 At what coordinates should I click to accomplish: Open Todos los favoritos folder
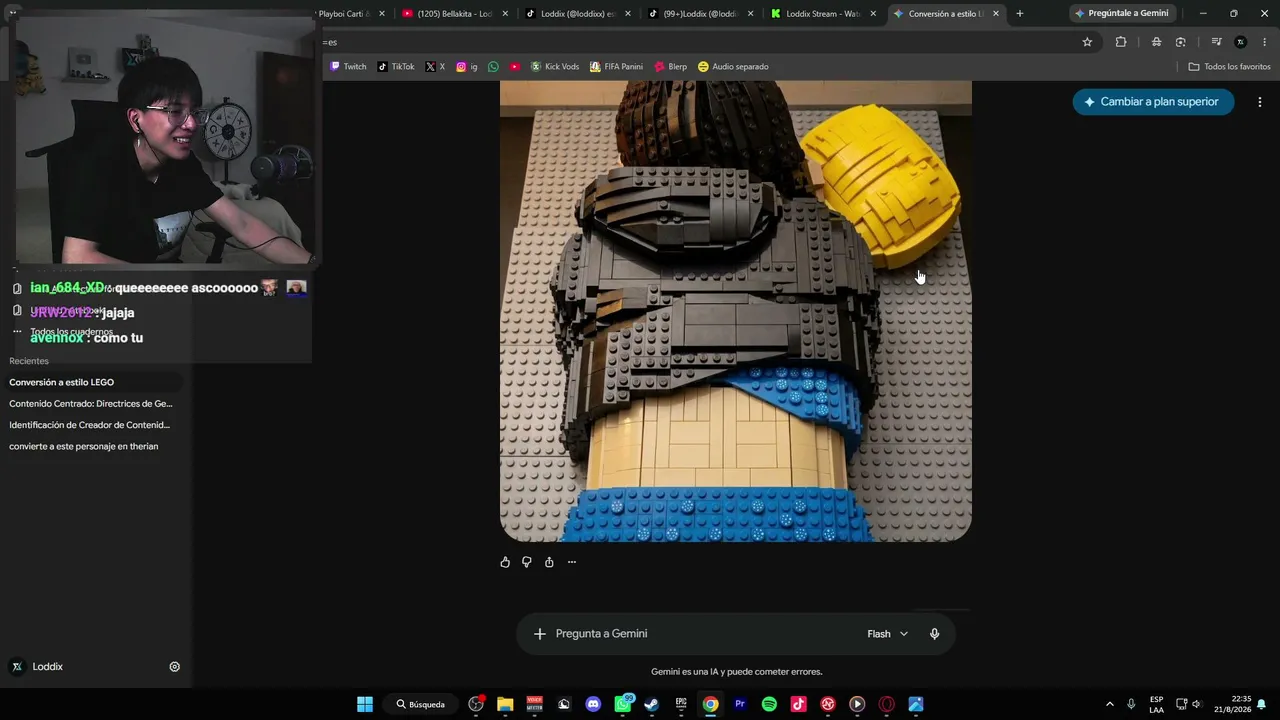click(x=1229, y=67)
